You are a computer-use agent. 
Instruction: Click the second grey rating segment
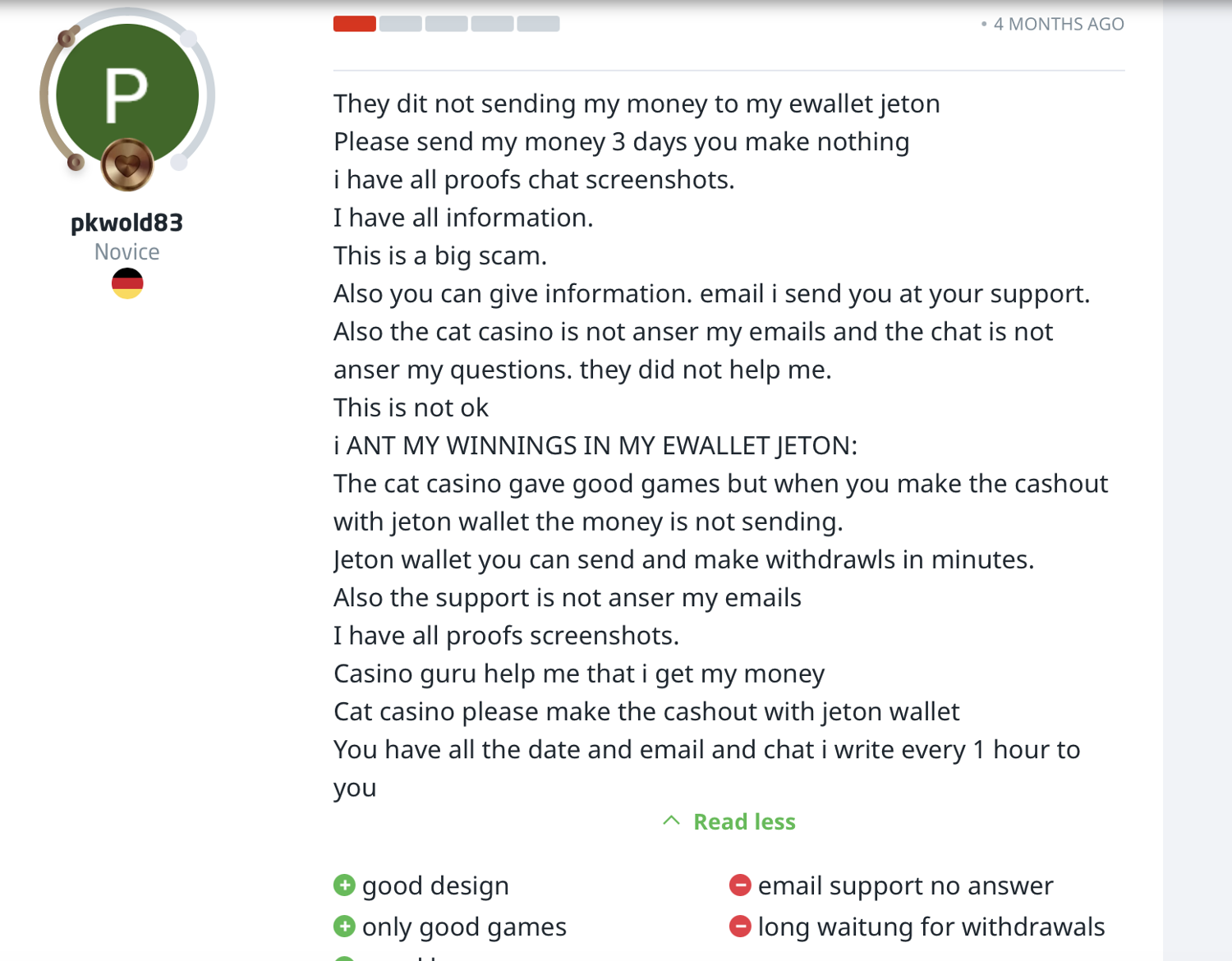pyautogui.click(x=401, y=24)
